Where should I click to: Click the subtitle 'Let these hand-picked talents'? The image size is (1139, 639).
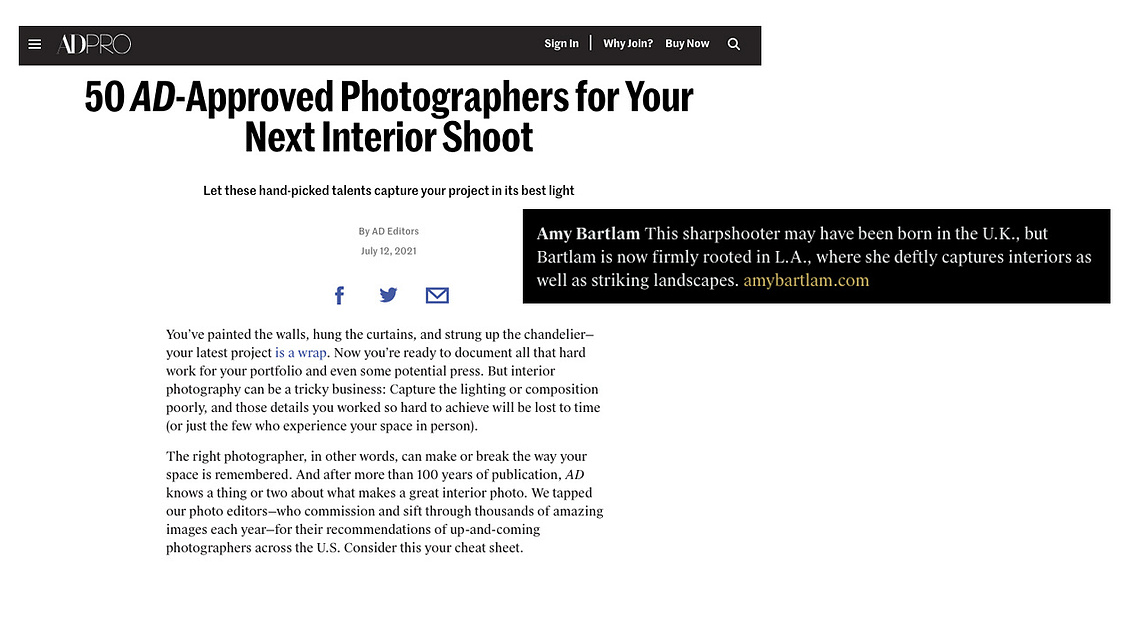[389, 190]
